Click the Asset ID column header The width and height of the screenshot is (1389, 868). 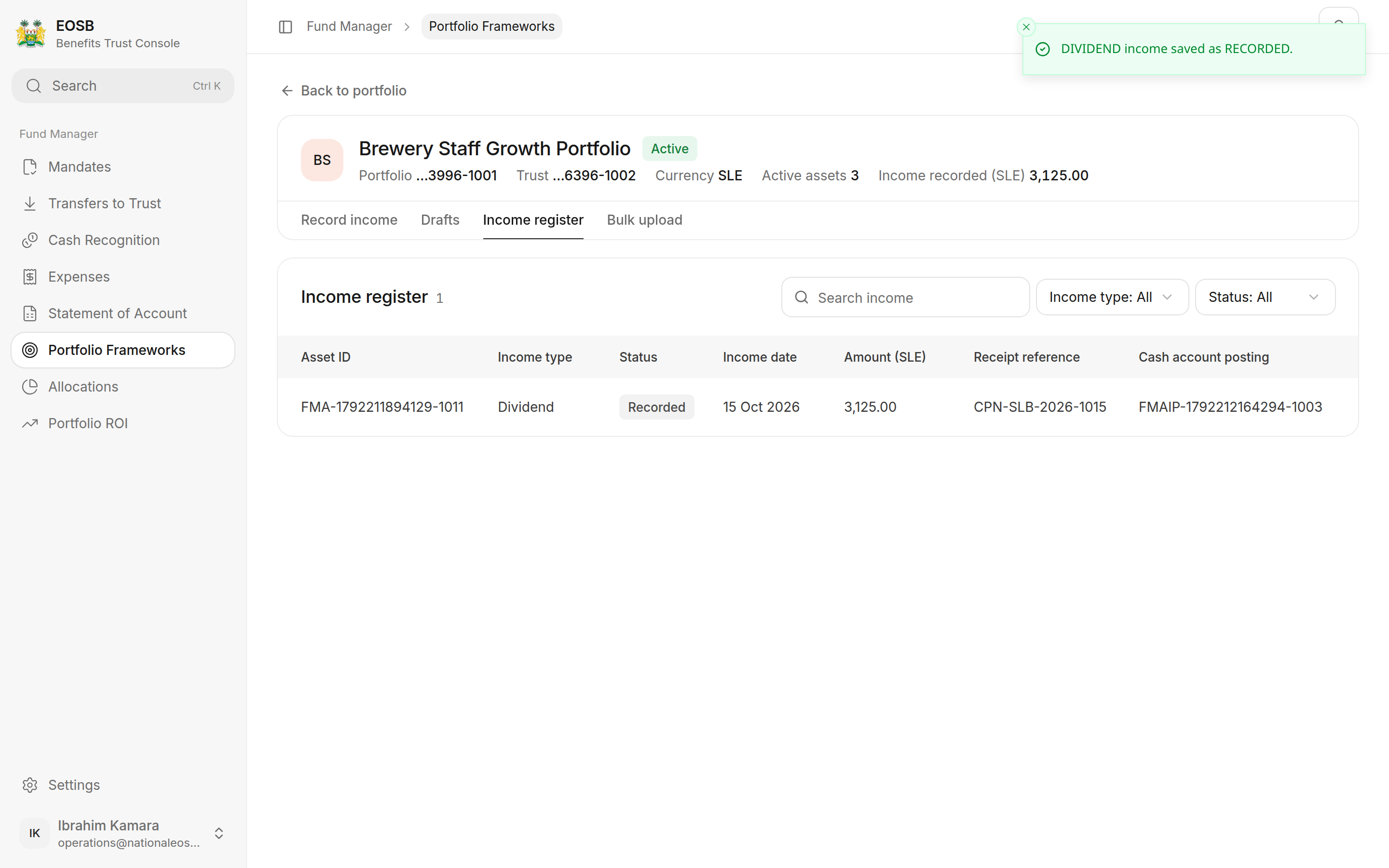pyautogui.click(x=326, y=357)
